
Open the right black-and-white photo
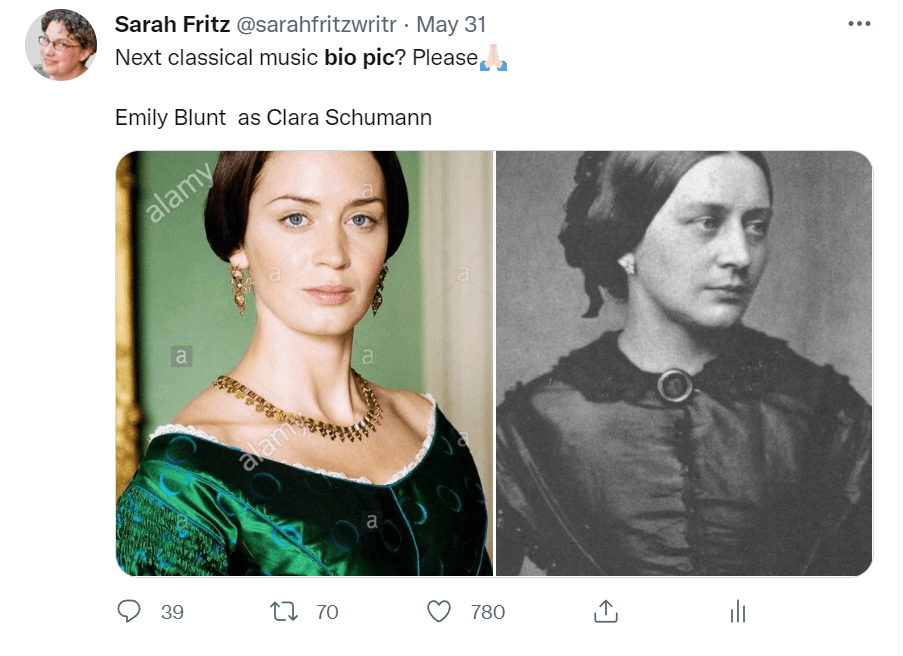[684, 362]
